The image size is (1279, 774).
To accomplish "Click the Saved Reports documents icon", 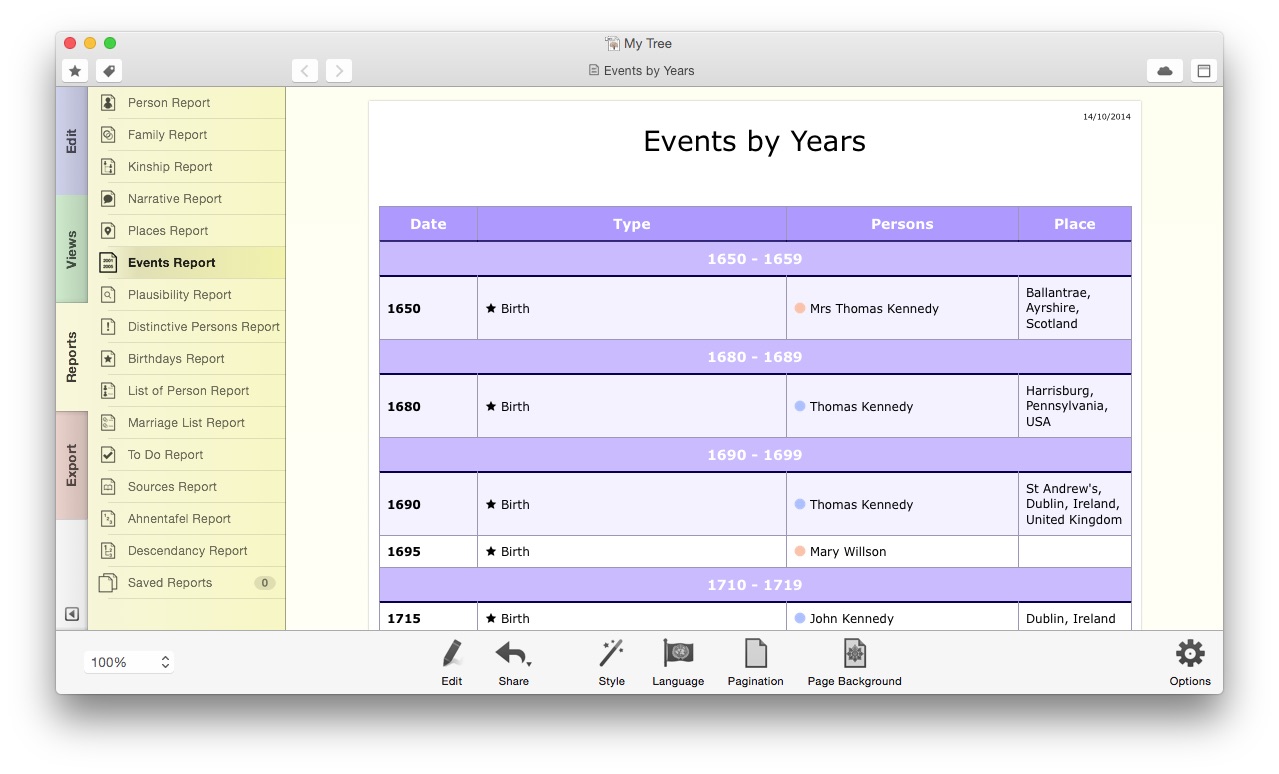I will (108, 583).
